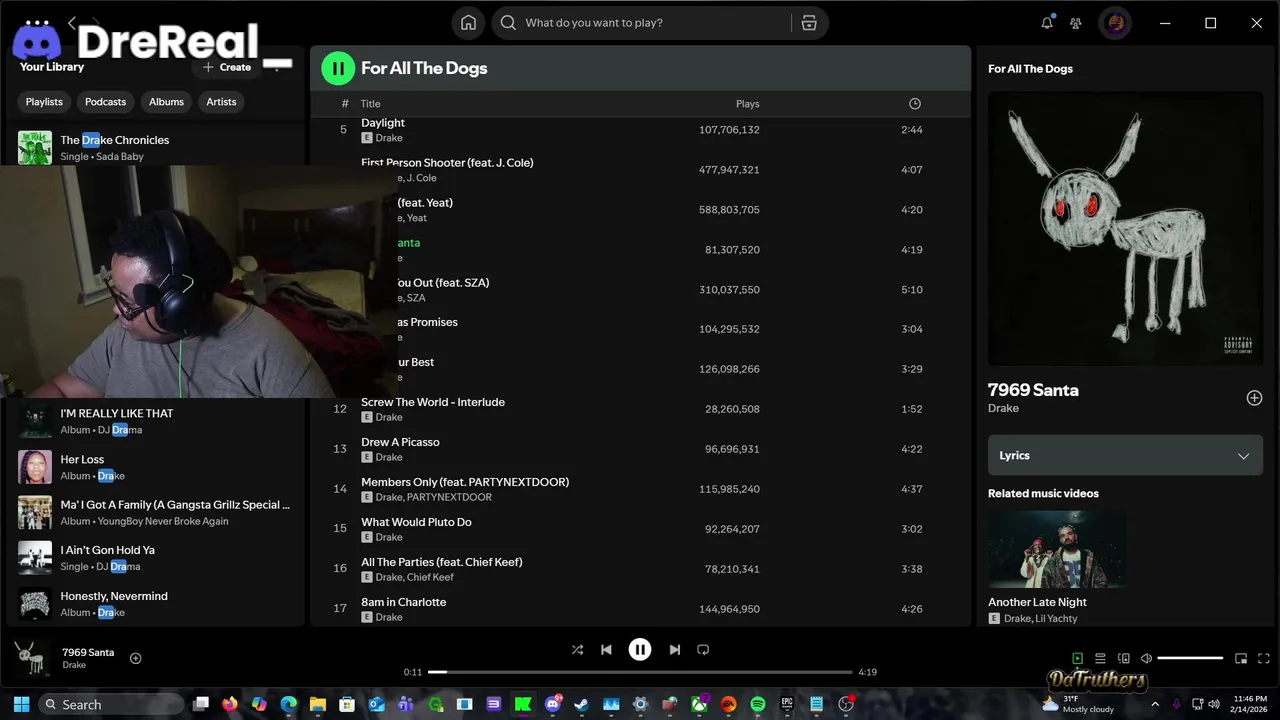Open File Explorer from the taskbar
This screenshot has width=1280, height=720.
point(318,704)
